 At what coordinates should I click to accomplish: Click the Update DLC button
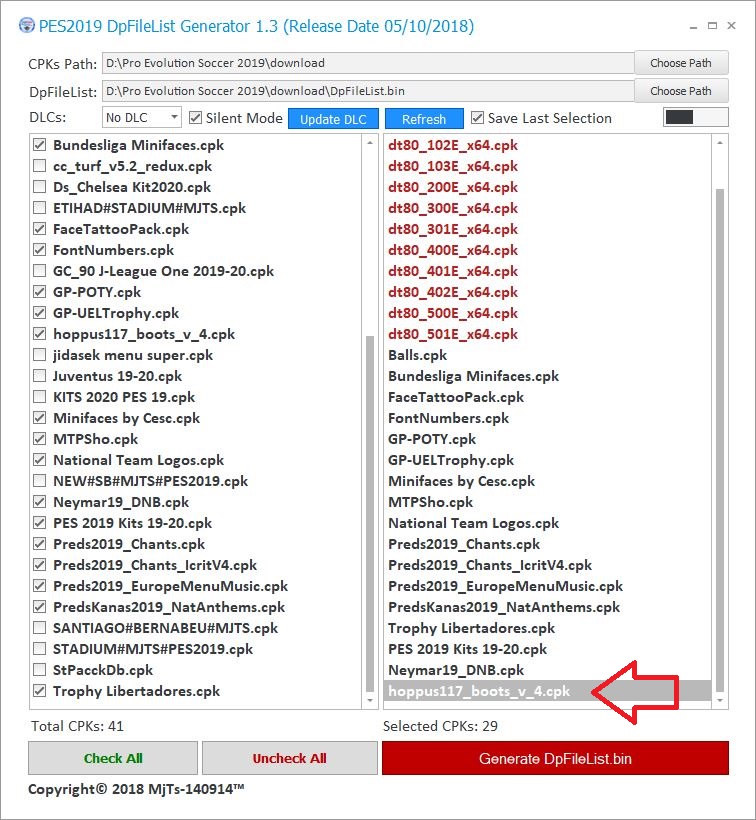coord(333,119)
